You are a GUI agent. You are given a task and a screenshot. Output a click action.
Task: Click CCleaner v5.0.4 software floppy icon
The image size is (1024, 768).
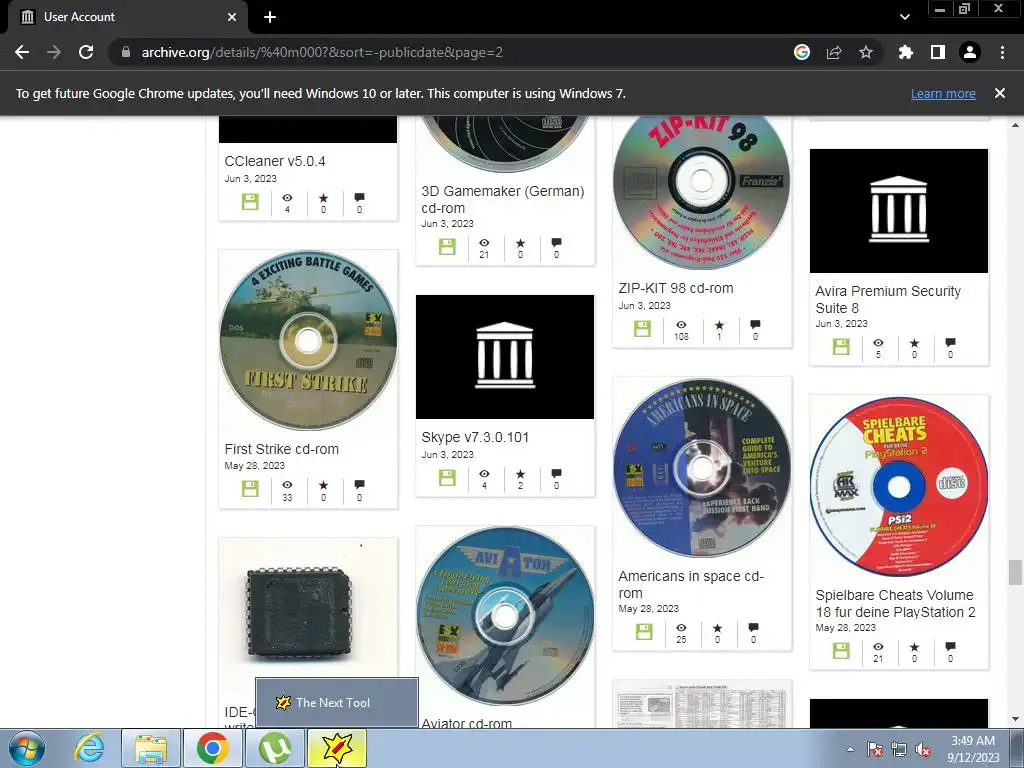pos(250,202)
